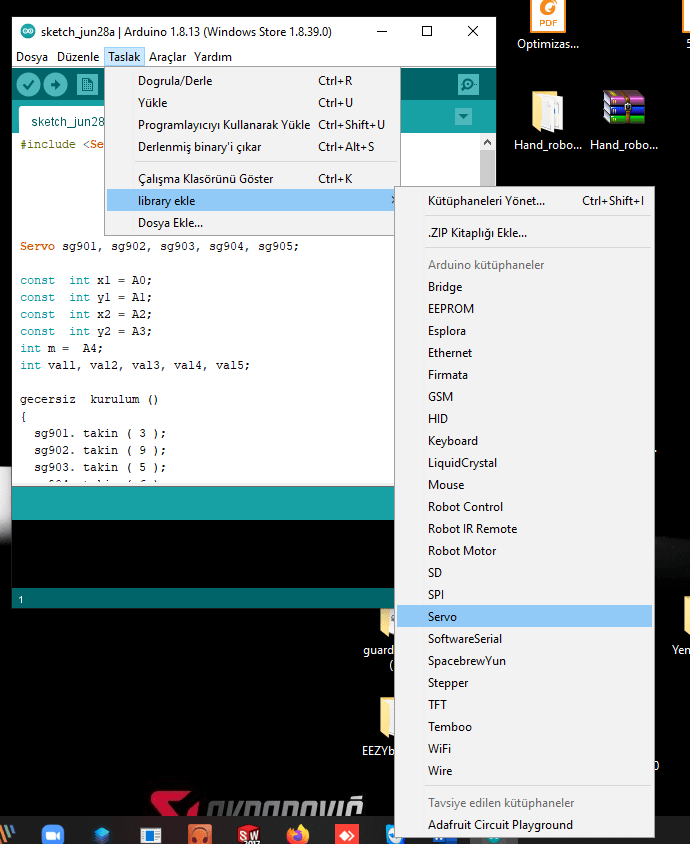The image size is (690, 844).
Task: Open the Dosya menu
Action: pyautogui.click(x=32, y=57)
